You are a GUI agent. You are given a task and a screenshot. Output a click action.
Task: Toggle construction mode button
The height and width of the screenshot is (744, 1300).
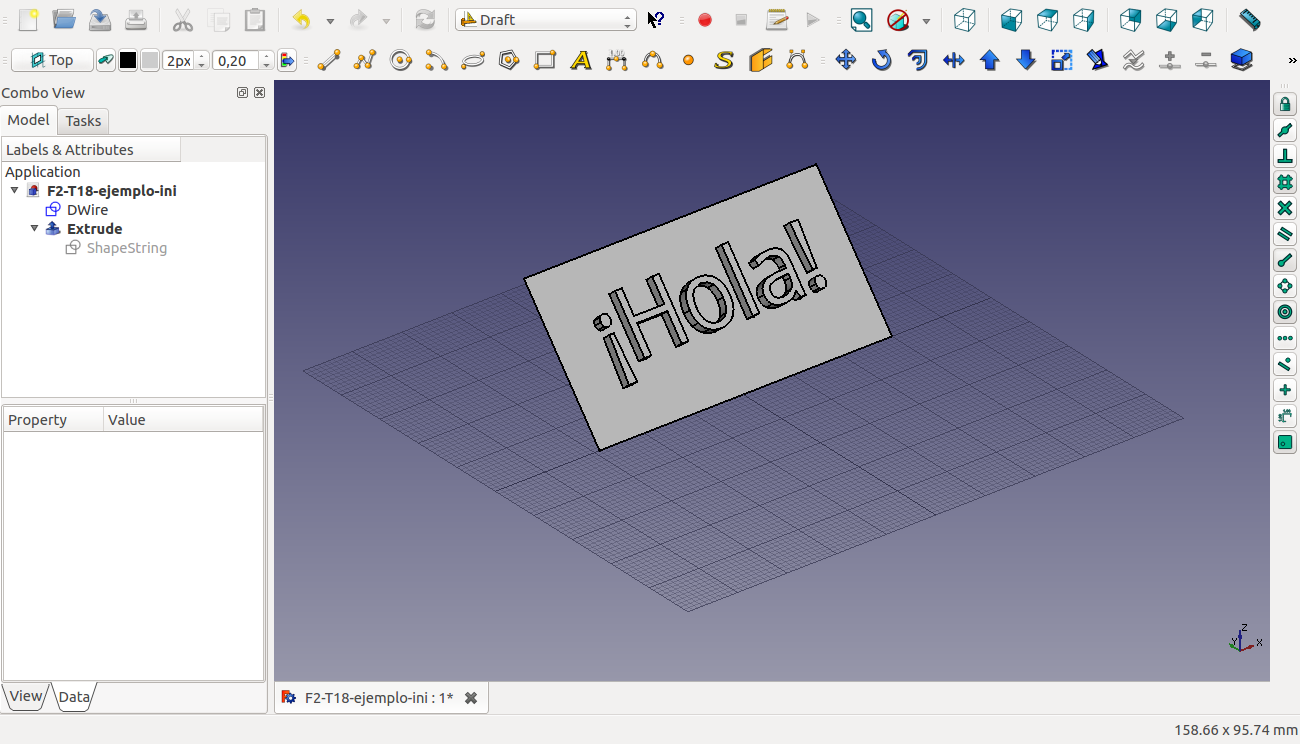click(105, 61)
